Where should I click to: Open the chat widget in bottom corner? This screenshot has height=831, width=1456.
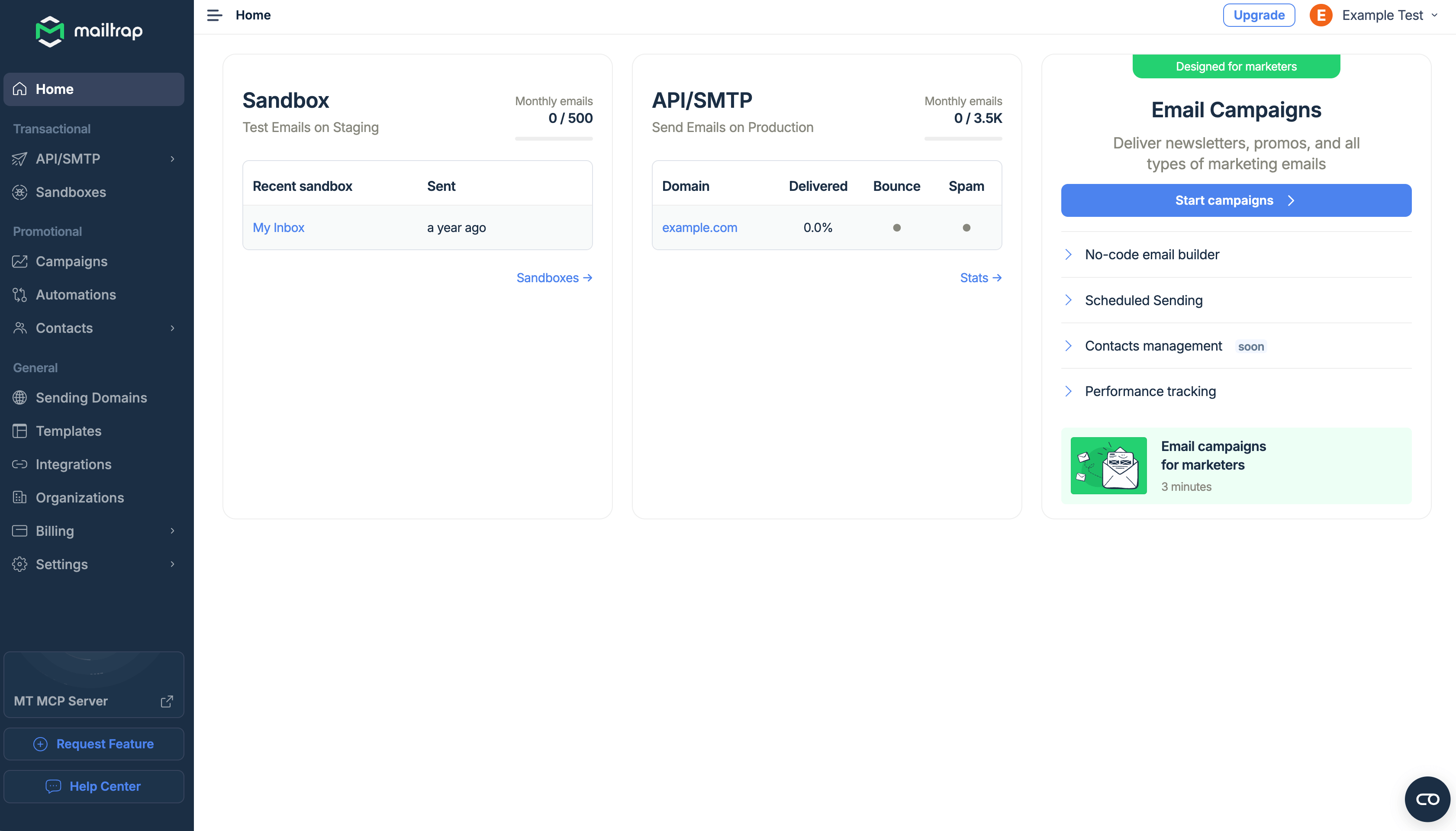(x=1427, y=799)
